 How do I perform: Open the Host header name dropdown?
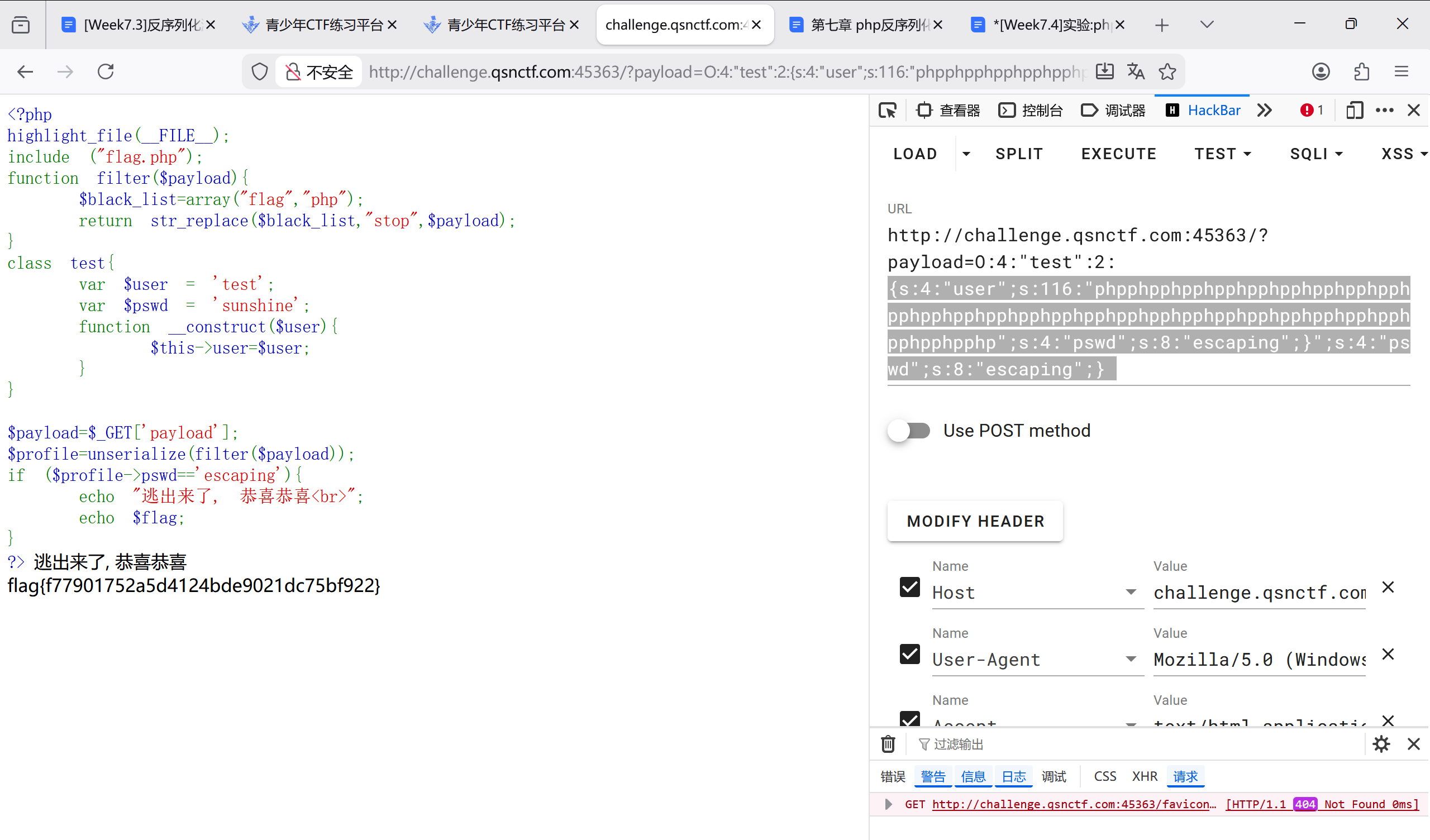(1131, 593)
